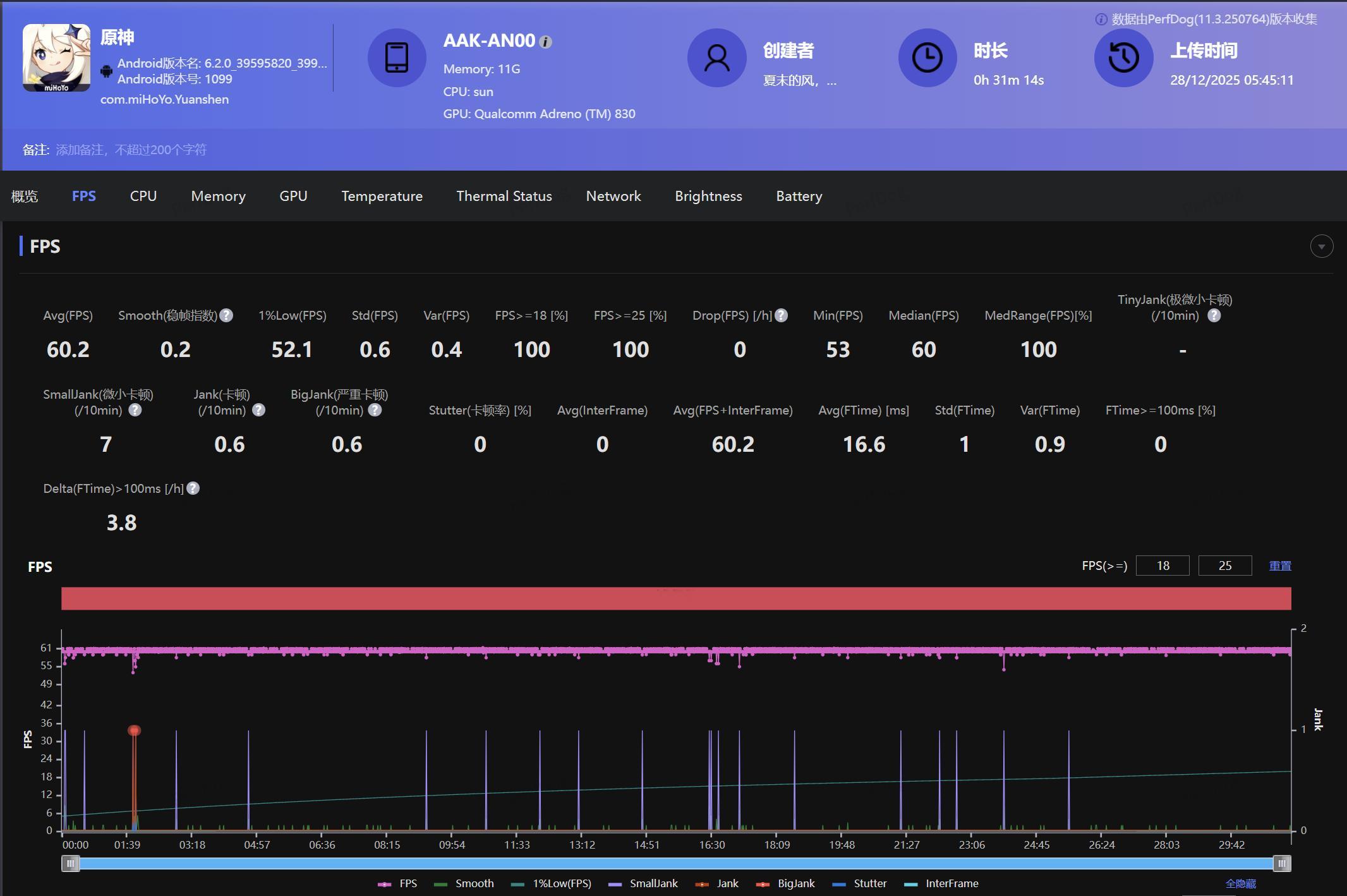Hide SmallJank series via legend

point(643,883)
